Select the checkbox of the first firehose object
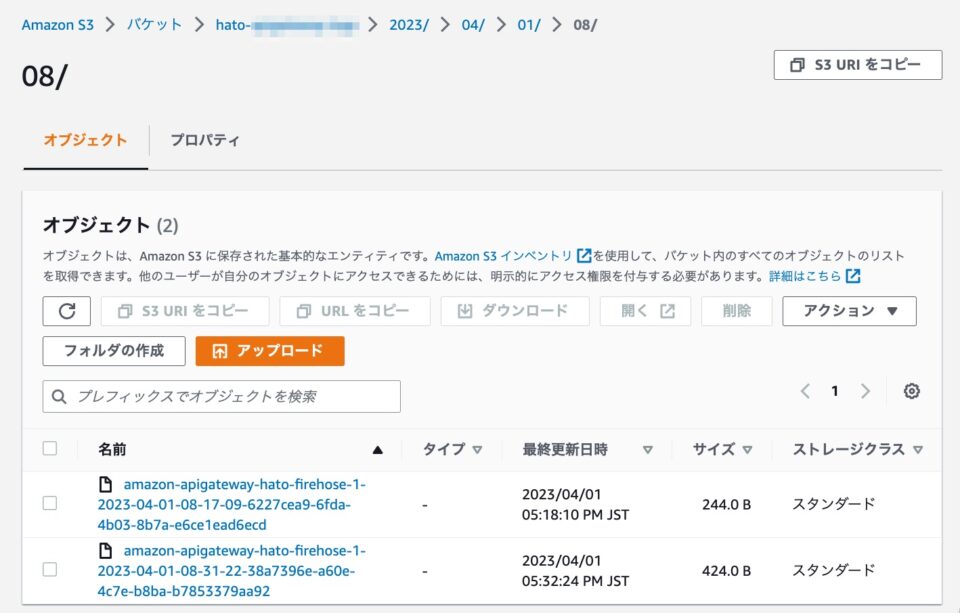Viewport: 960px width, 613px height. tap(51, 503)
